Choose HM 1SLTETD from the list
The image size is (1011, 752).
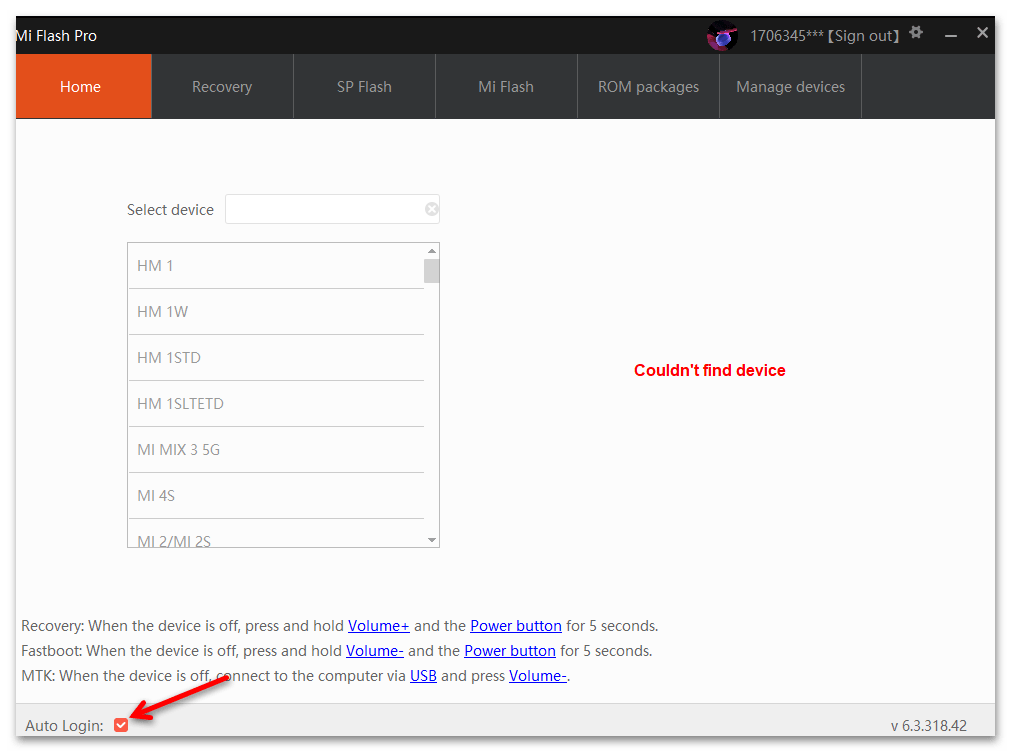(276, 404)
